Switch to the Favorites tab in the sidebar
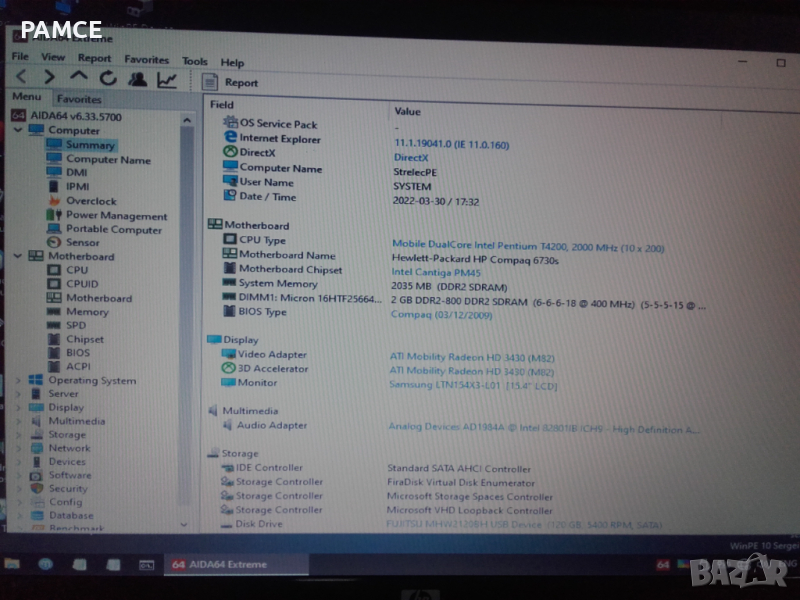 (x=79, y=99)
